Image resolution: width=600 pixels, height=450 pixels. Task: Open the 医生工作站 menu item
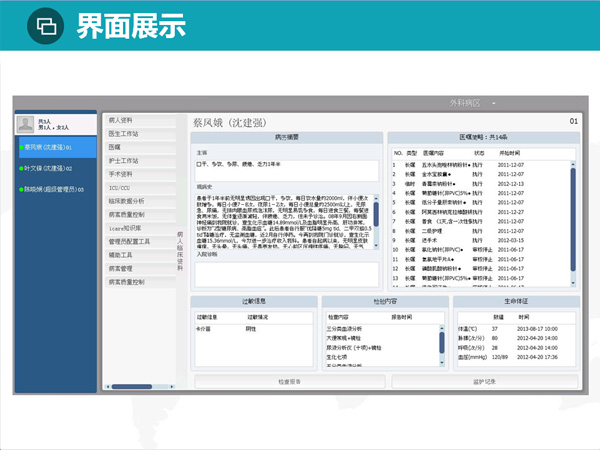click(x=140, y=134)
